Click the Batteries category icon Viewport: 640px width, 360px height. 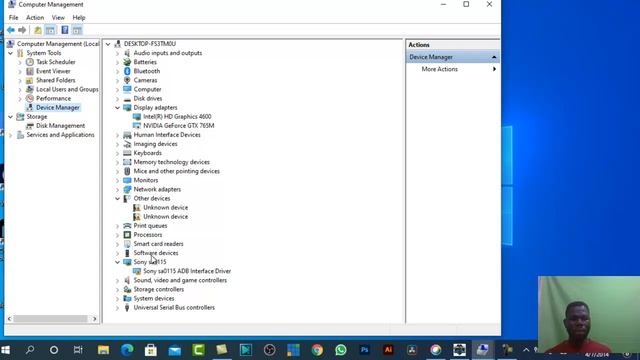tap(127, 62)
